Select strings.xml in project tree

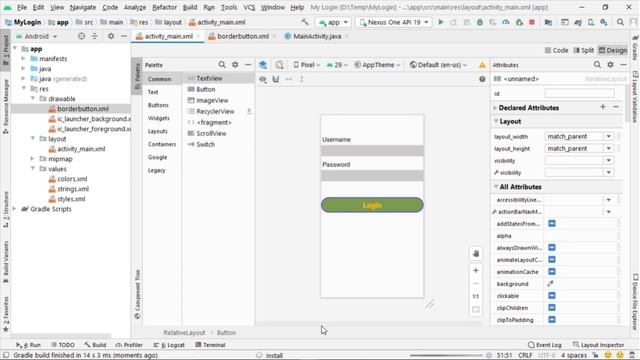73,189
